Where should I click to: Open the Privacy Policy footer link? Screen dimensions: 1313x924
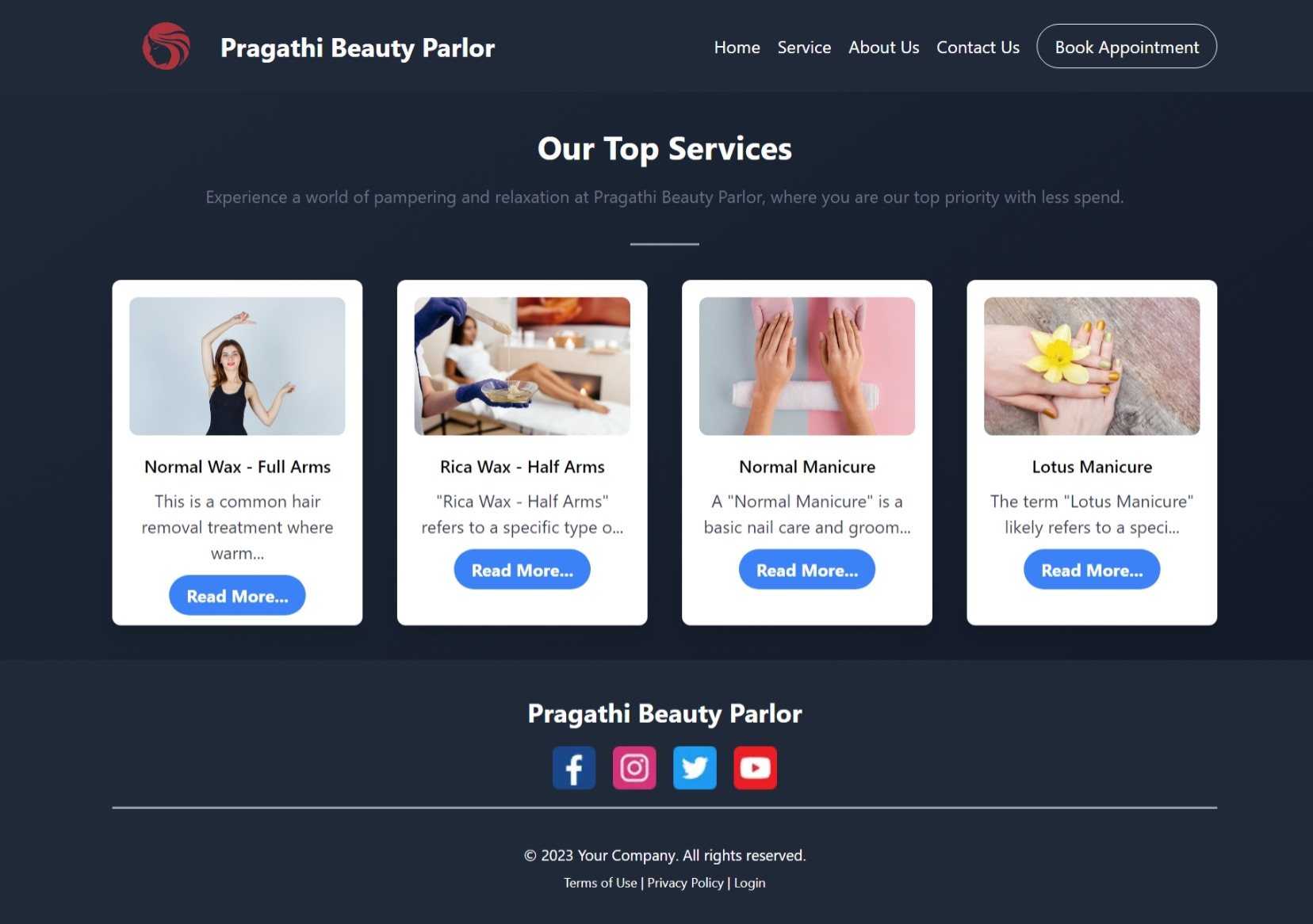tap(686, 883)
